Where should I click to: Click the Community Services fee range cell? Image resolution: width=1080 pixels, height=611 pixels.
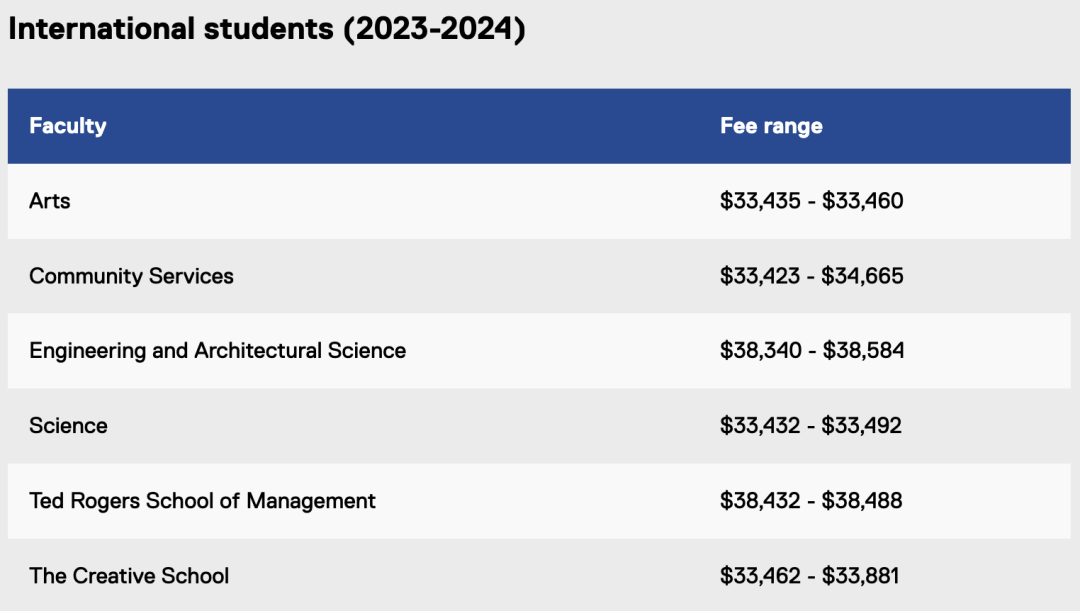point(811,276)
